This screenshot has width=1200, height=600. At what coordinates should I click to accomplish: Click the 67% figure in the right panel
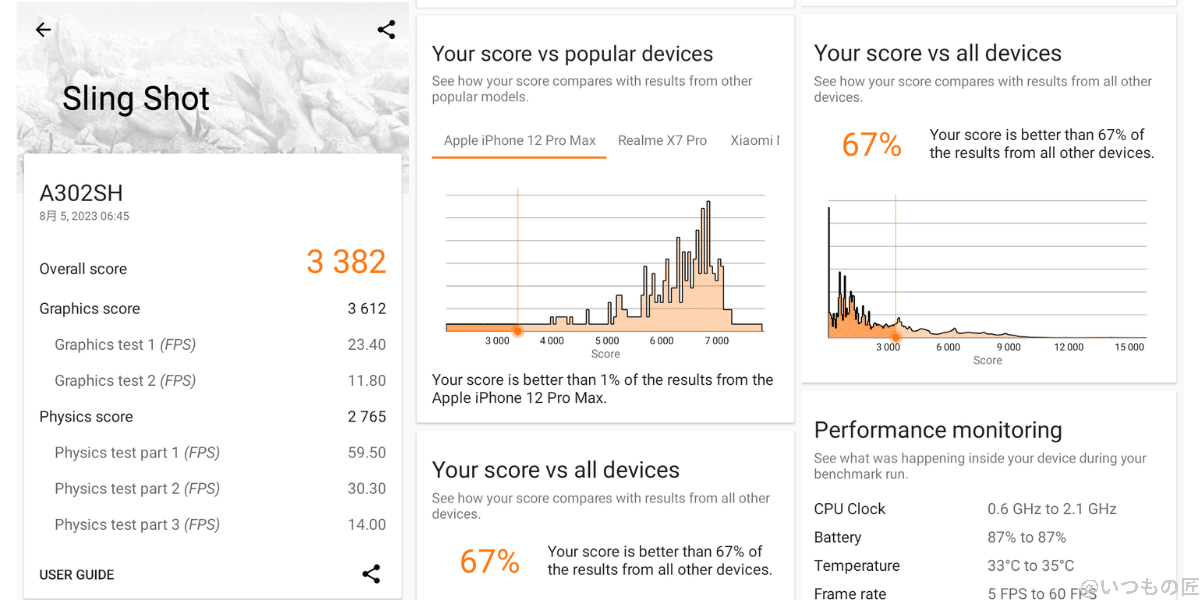tap(871, 144)
